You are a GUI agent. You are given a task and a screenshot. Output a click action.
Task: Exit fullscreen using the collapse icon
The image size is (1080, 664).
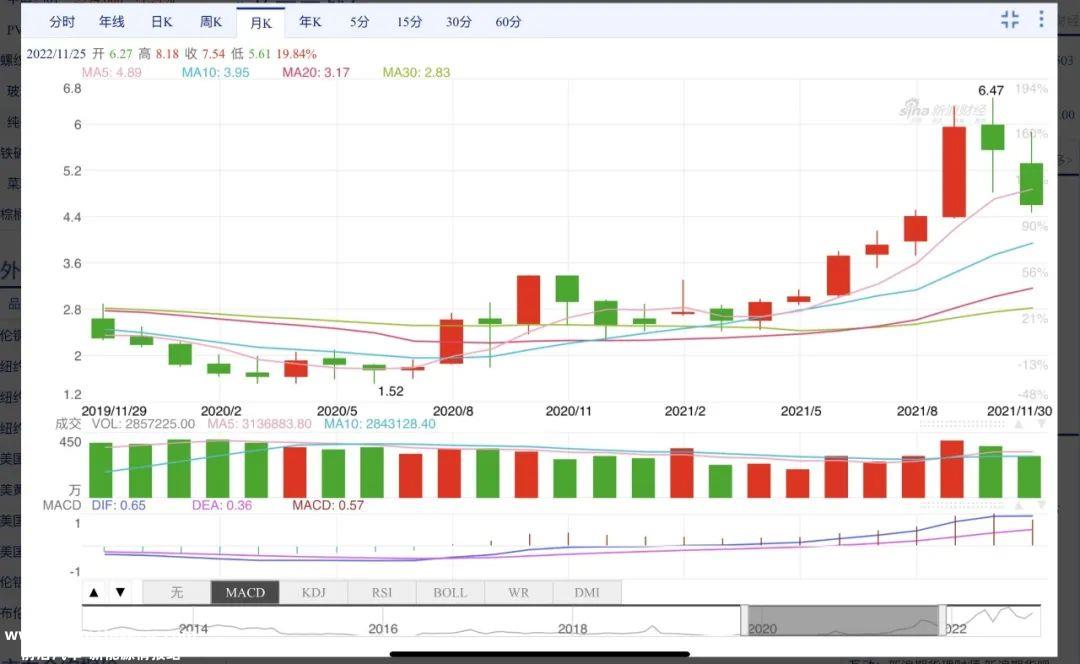click(1010, 19)
